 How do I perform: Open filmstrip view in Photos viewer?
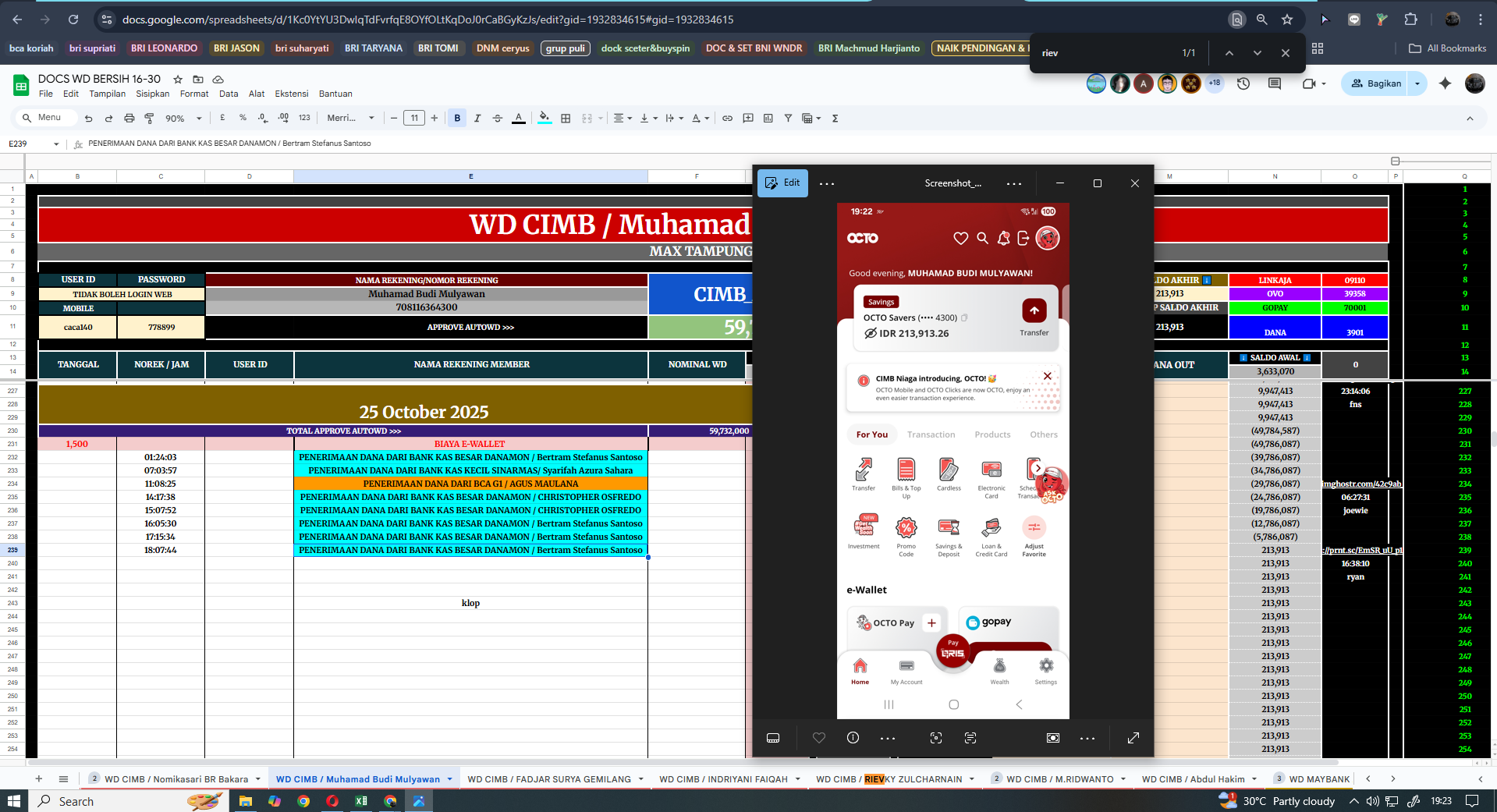[x=773, y=738]
